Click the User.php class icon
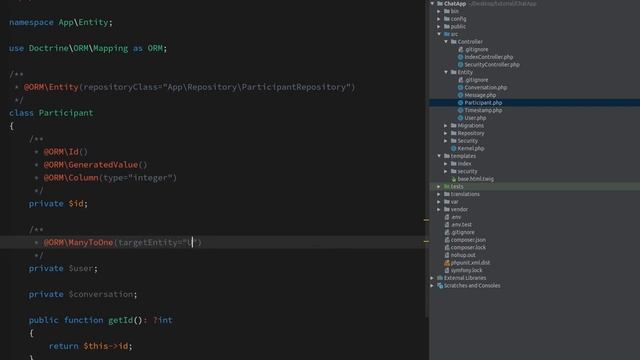Image resolution: width=640 pixels, height=360 pixels. pyautogui.click(x=460, y=118)
